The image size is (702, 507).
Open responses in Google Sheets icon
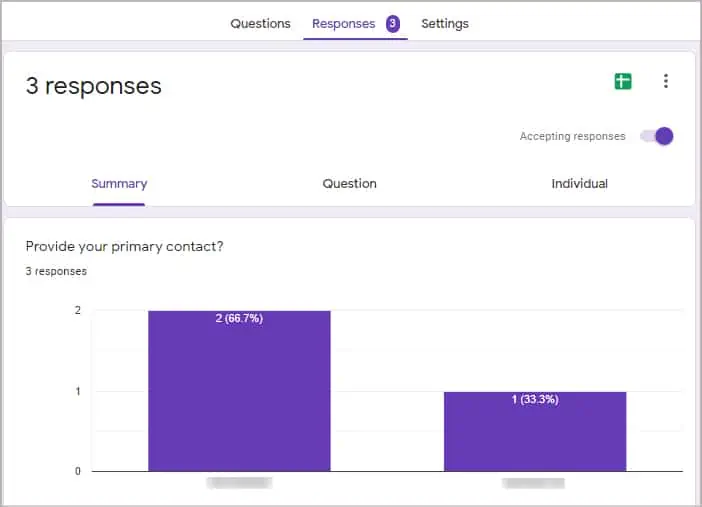pos(622,81)
